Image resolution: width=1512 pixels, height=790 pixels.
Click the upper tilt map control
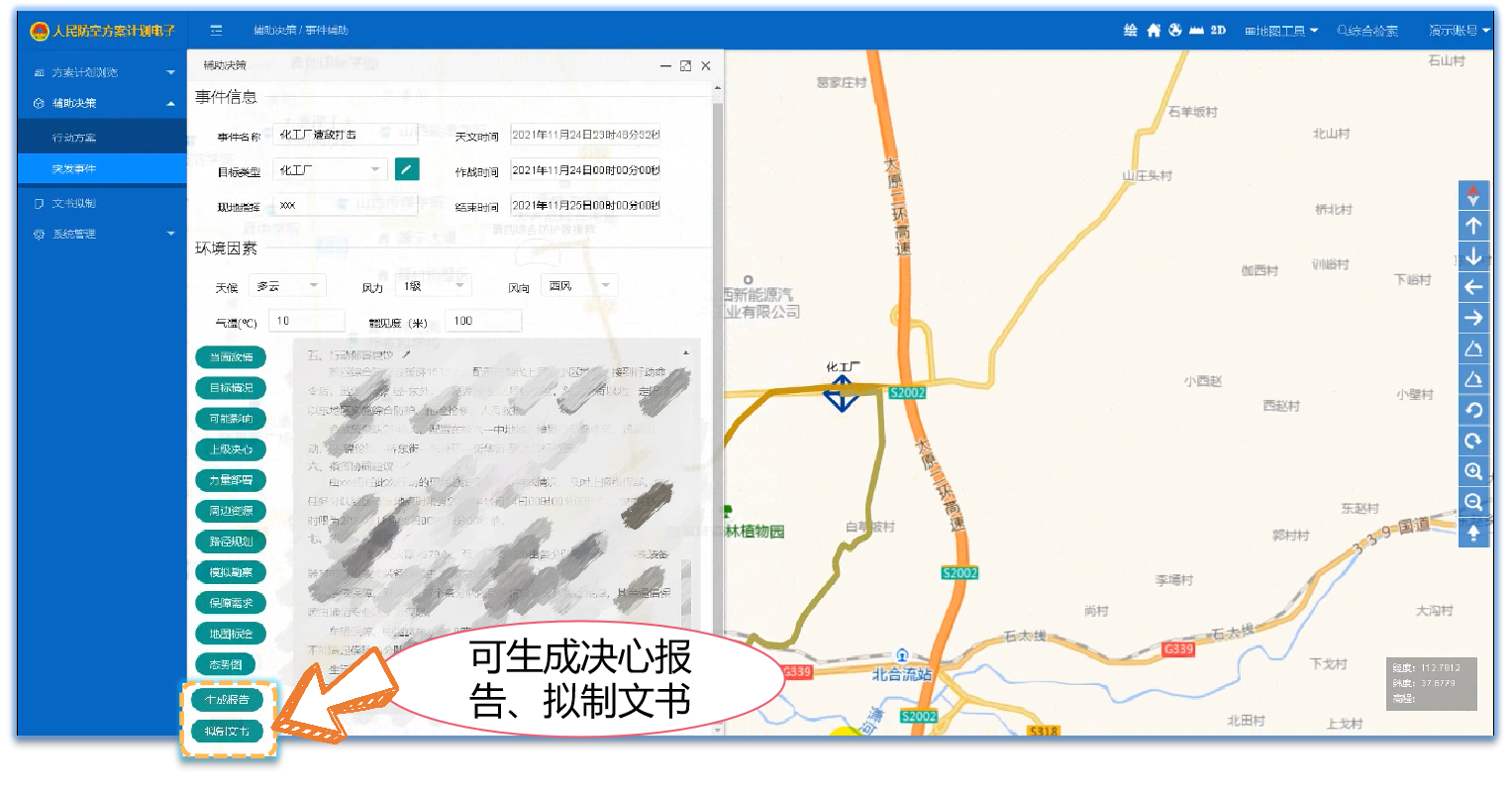coord(1473,348)
